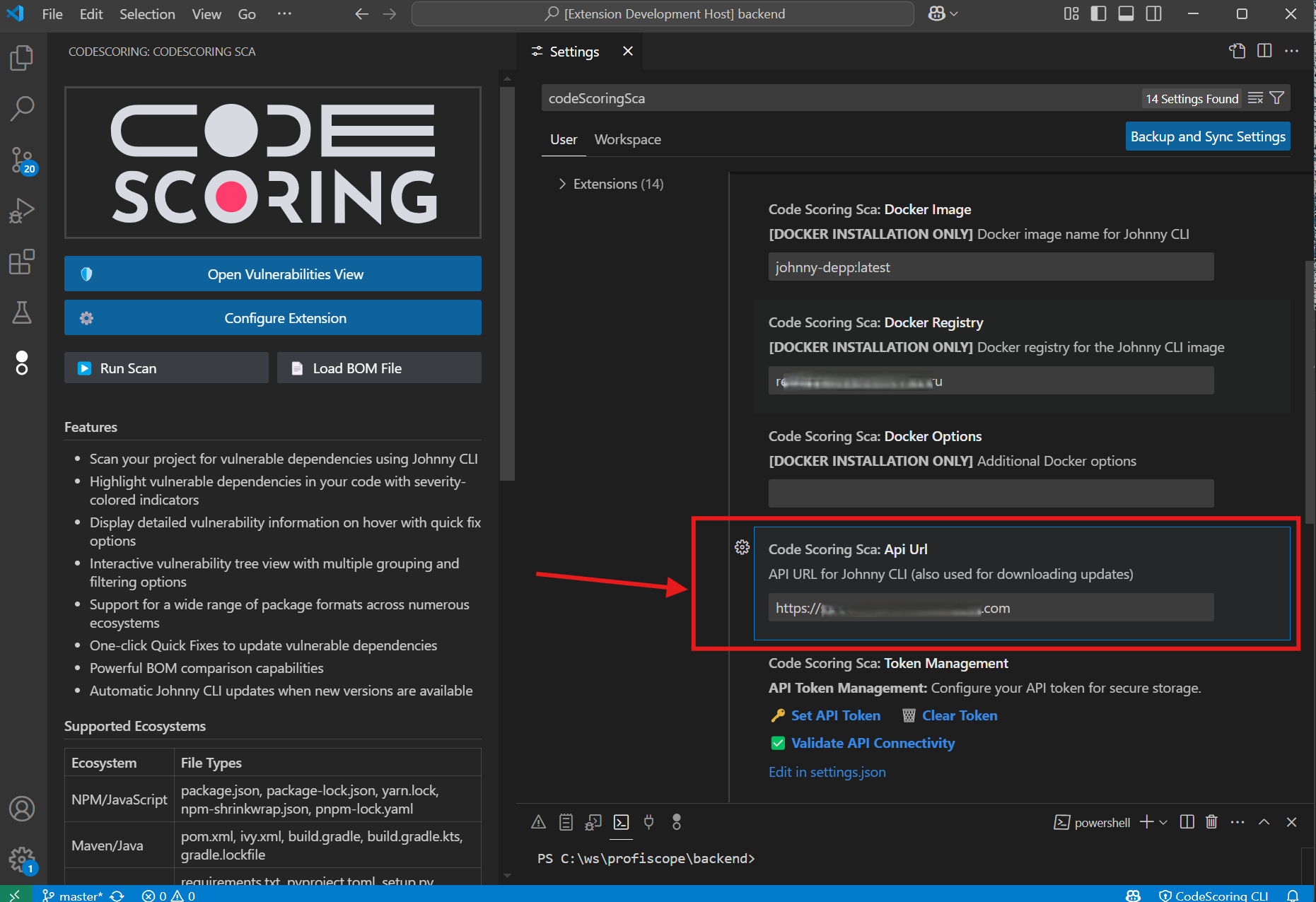Open the Problems panel icon
1316x902 pixels.
pos(538,822)
